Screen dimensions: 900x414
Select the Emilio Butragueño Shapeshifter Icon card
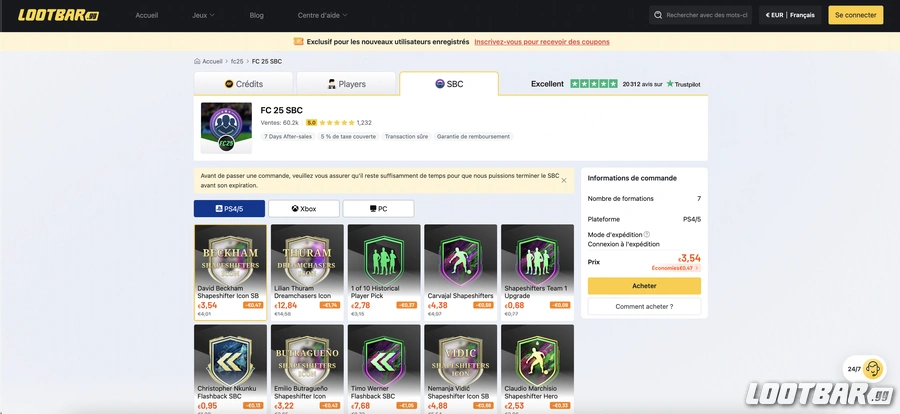coord(307,369)
